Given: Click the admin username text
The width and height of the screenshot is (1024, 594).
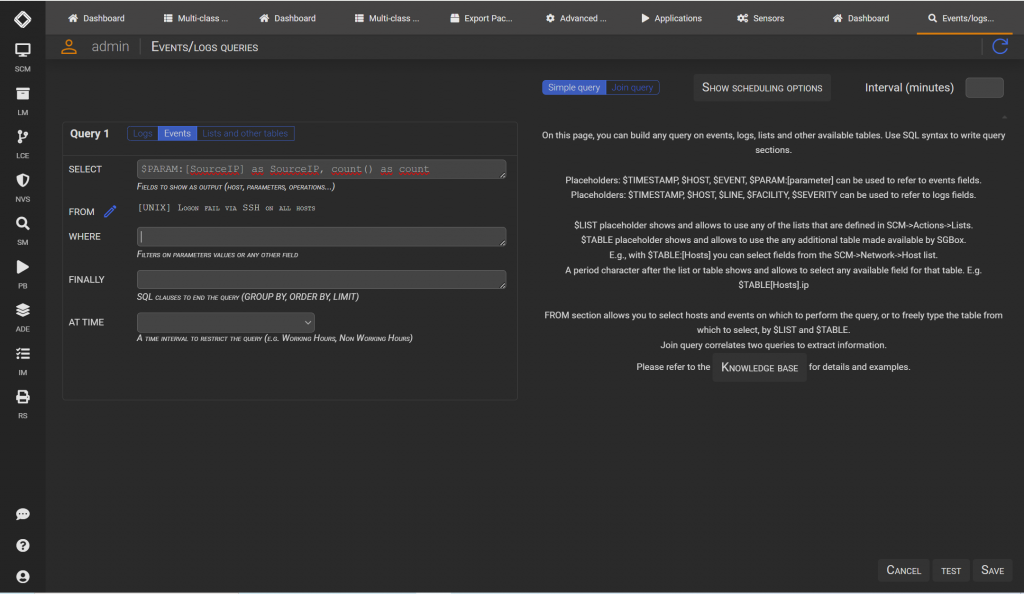Looking at the screenshot, I should click(x=110, y=47).
